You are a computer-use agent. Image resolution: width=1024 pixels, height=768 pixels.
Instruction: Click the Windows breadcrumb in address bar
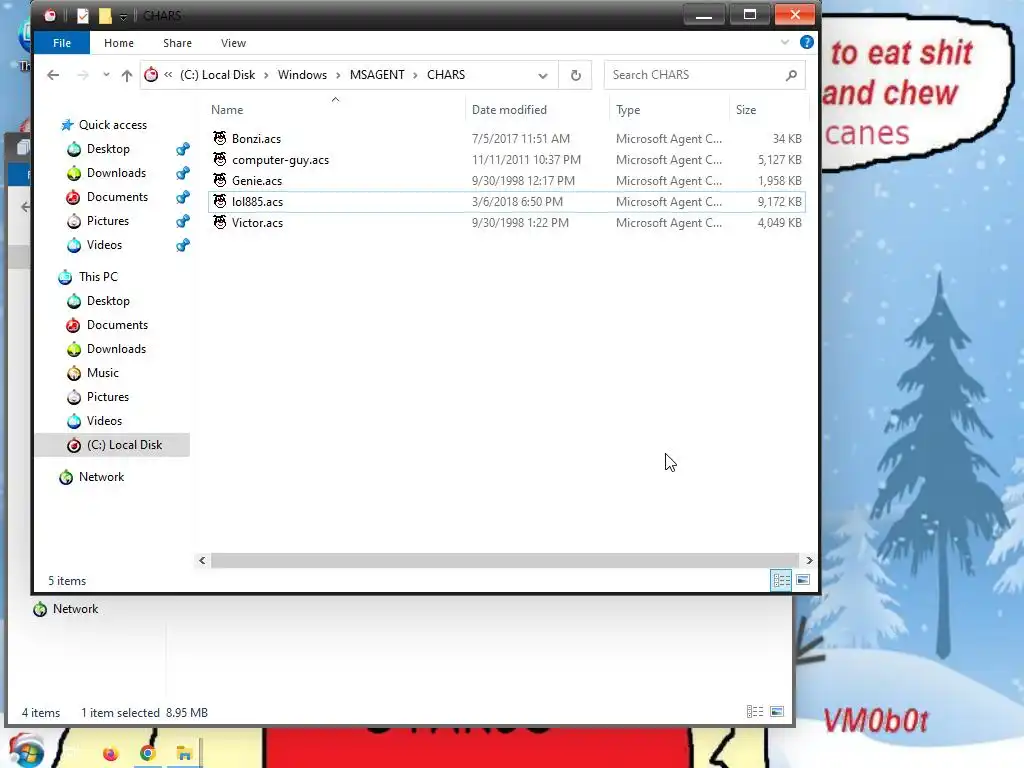point(302,75)
